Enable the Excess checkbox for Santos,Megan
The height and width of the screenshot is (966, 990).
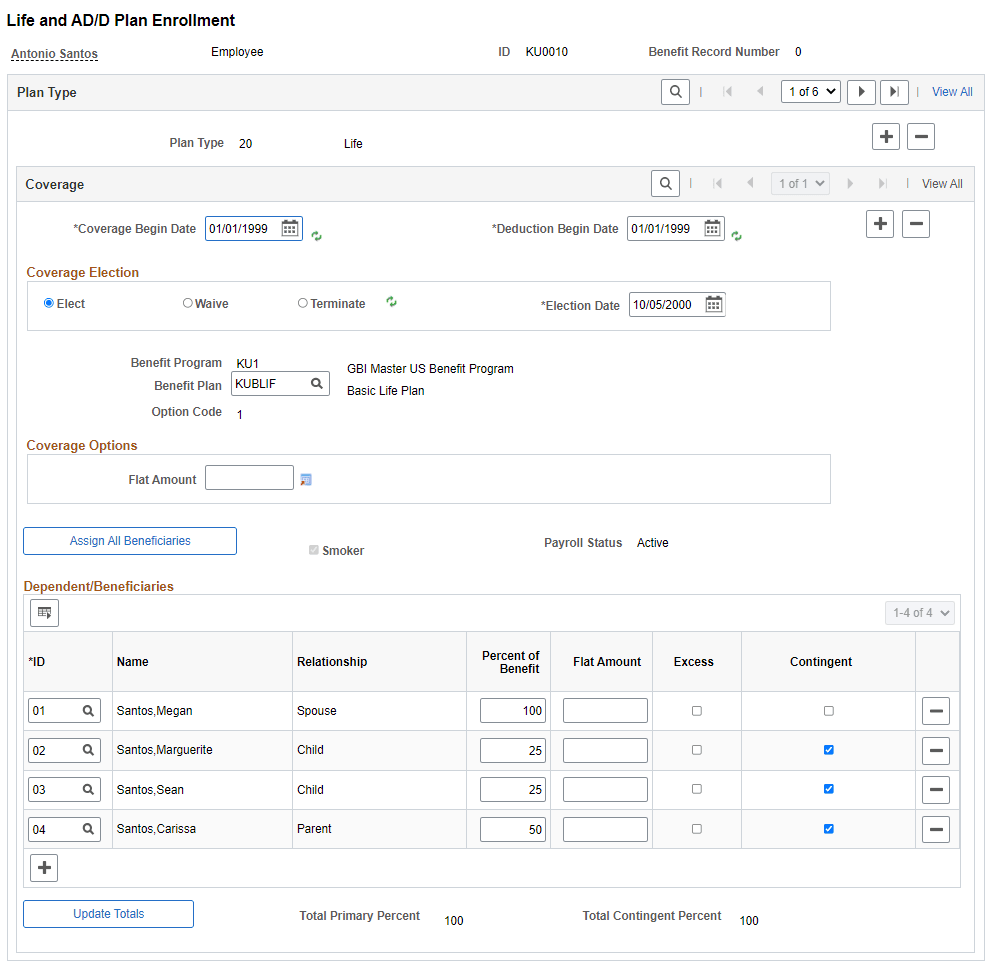pos(696,710)
